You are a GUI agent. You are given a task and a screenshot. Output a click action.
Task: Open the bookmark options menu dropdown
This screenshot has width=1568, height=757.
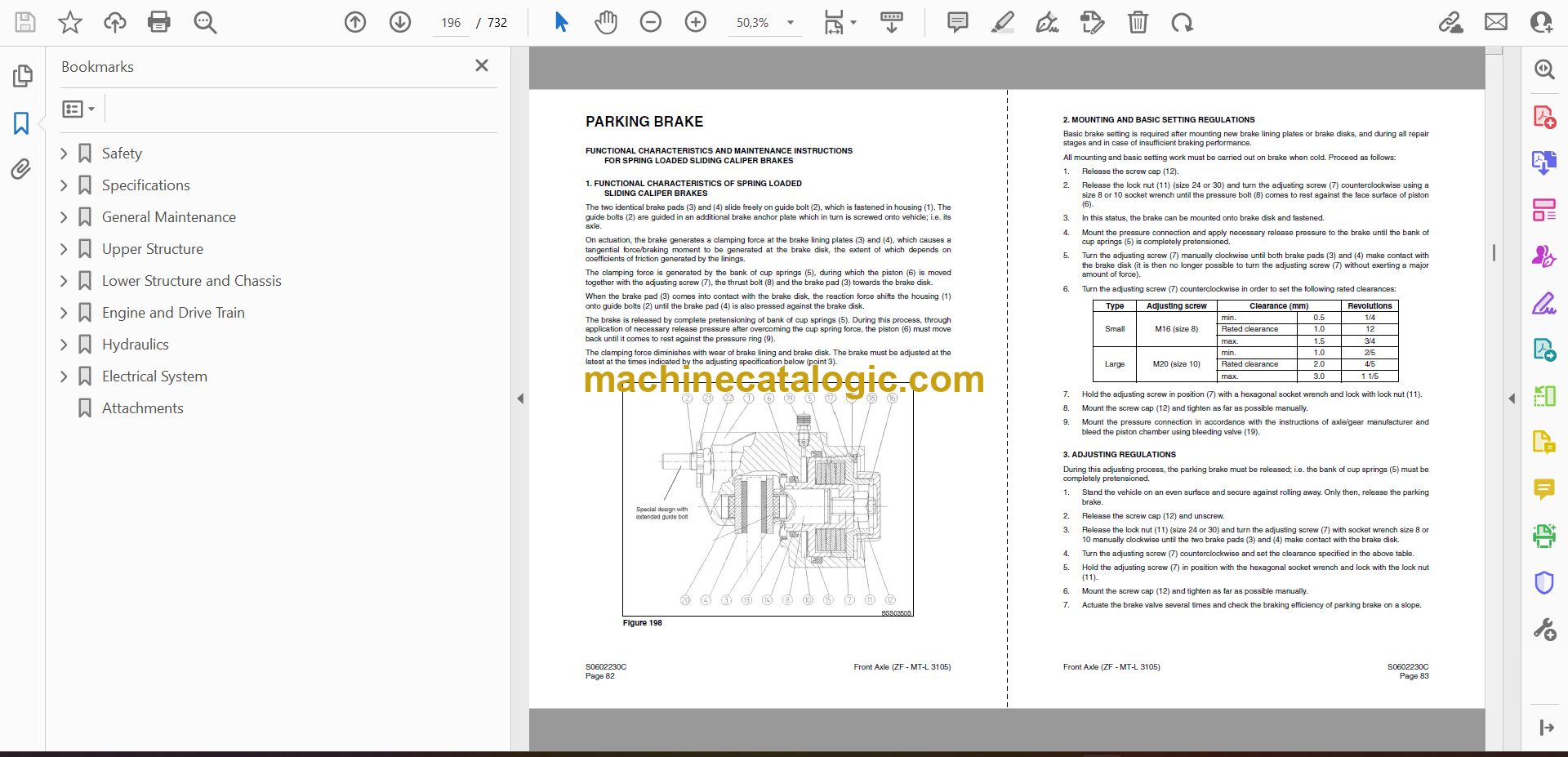point(78,109)
